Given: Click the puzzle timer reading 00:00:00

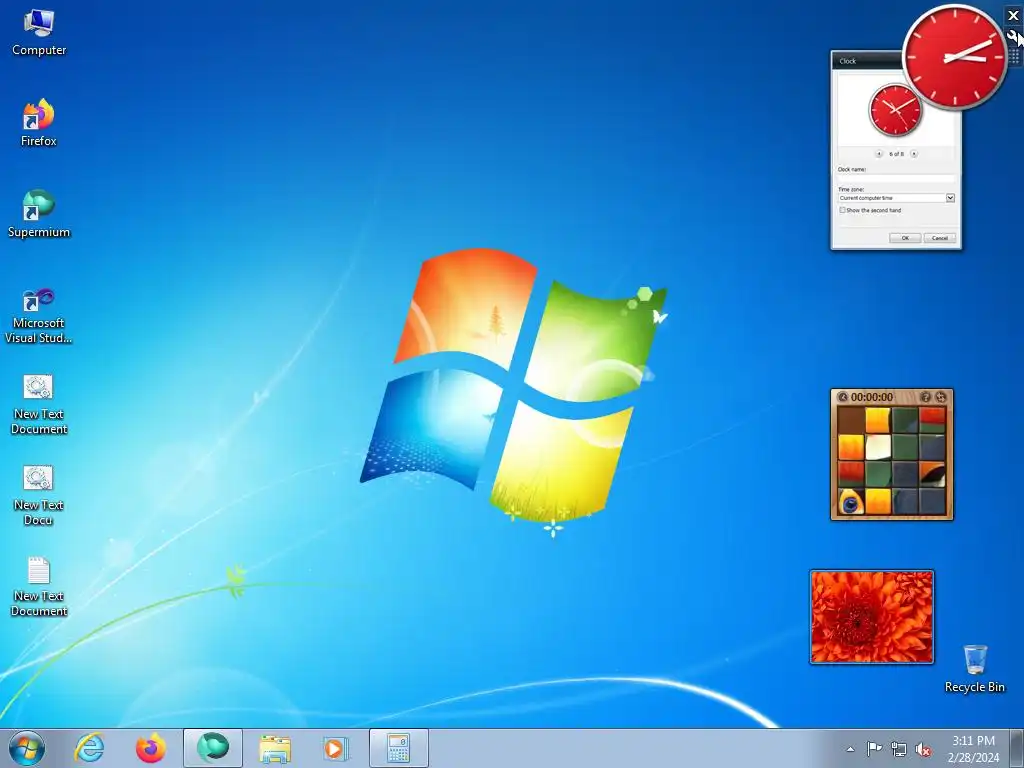Looking at the screenshot, I should (872, 397).
